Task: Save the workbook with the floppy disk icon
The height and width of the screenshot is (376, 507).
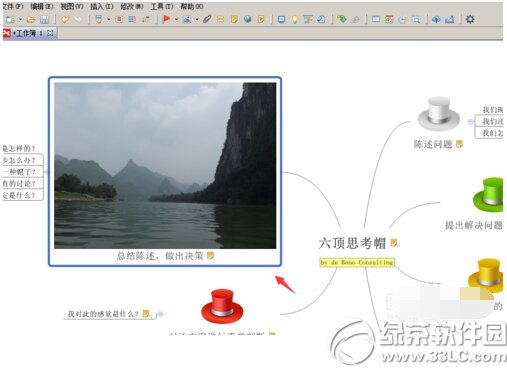Action: pyautogui.click(x=44, y=20)
